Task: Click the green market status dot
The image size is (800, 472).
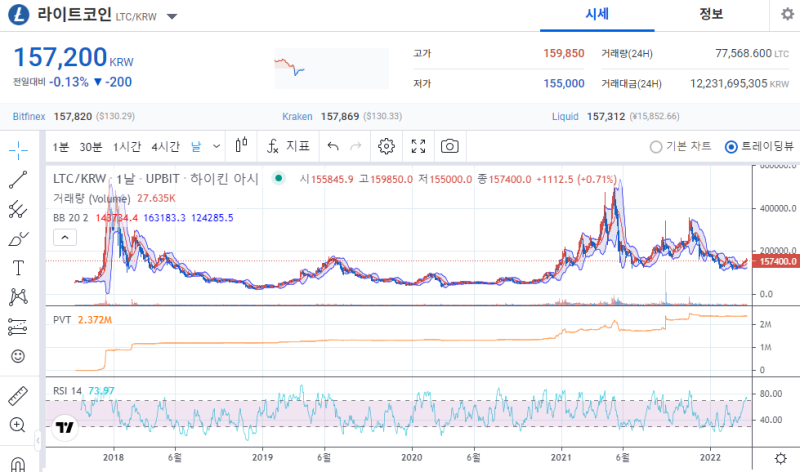Action: pos(278,178)
